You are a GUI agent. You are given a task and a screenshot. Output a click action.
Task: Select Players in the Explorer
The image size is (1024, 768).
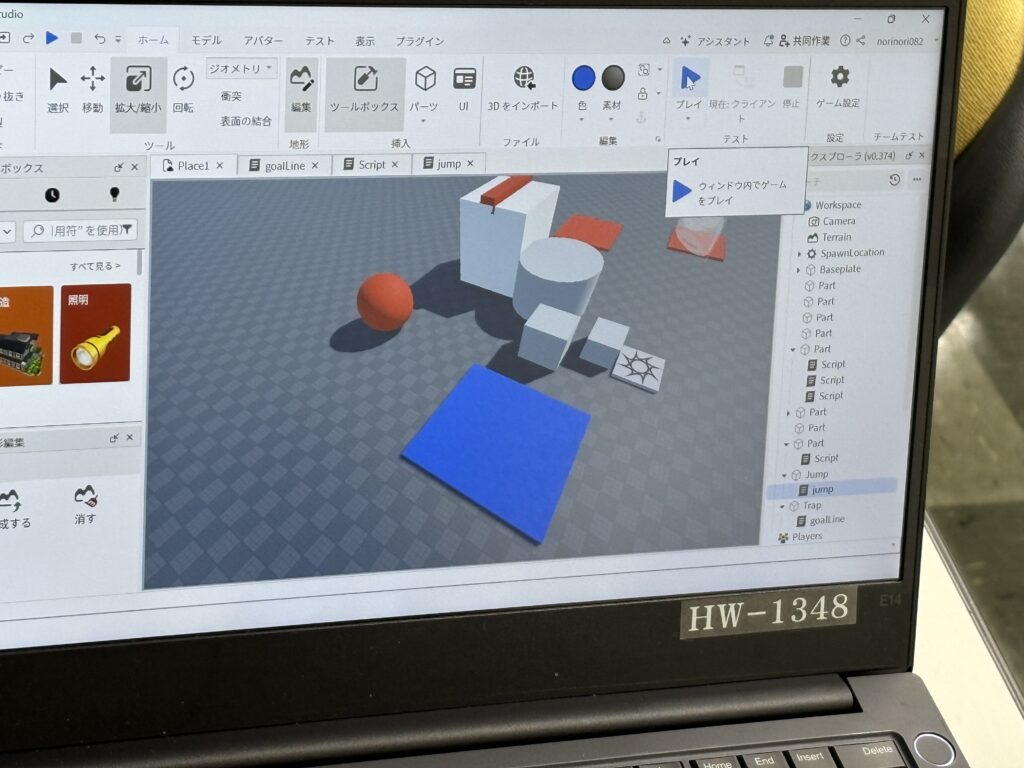pyautogui.click(x=807, y=536)
